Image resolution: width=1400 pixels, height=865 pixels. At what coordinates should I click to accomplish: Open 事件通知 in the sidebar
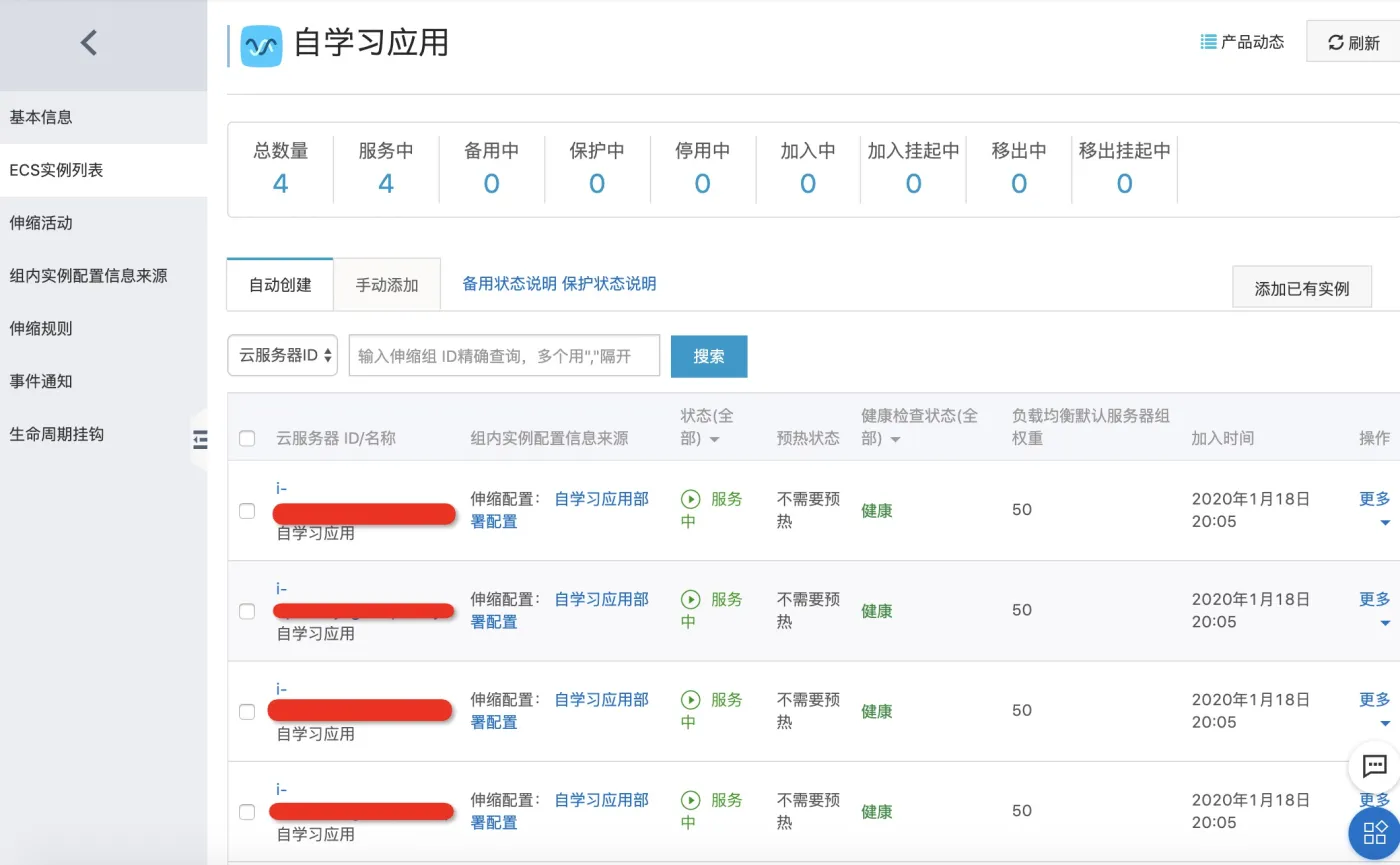(x=41, y=382)
